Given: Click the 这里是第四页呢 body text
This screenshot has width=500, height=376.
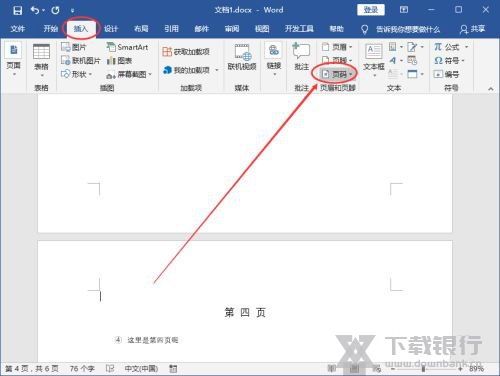Looking at the screenshot, I should [153, 340].
